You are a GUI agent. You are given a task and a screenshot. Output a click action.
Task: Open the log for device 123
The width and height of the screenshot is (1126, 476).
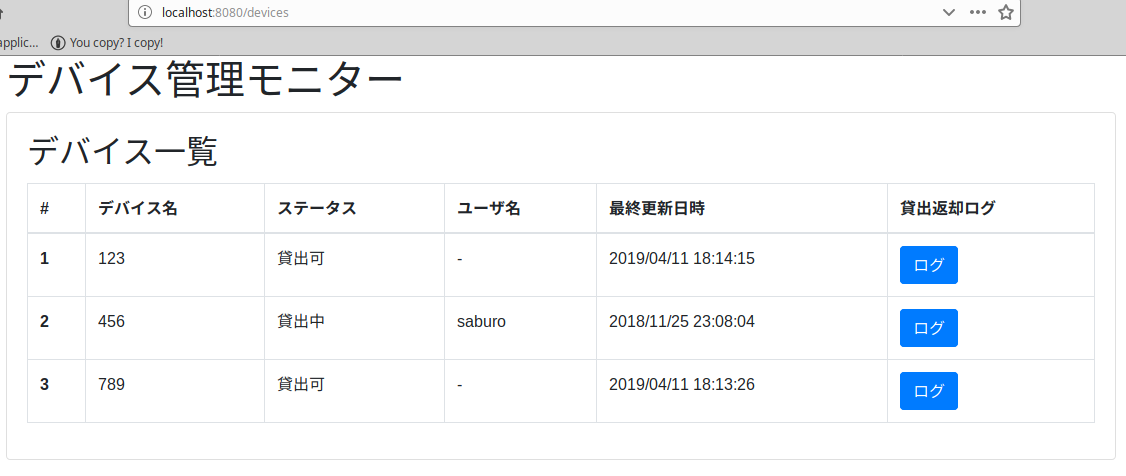click(928, 265)
